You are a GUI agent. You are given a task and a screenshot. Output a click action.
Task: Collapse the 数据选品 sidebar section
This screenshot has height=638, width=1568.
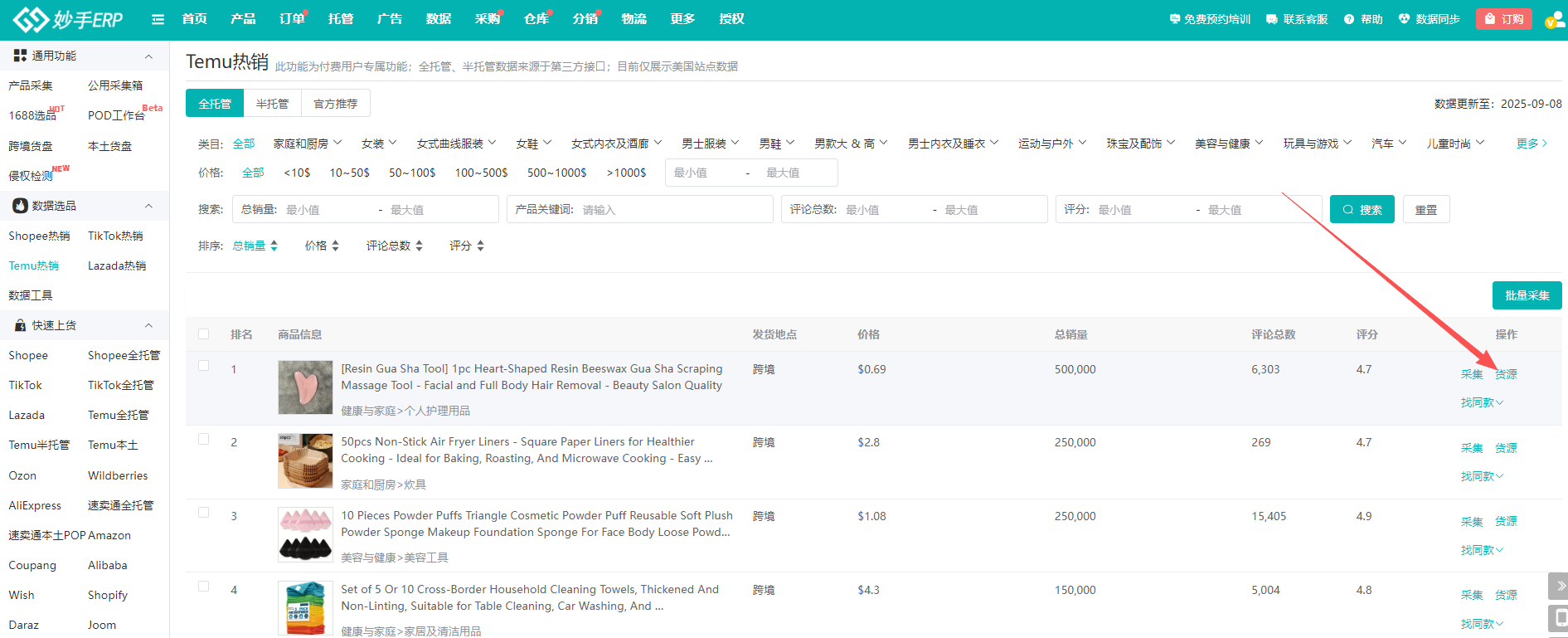[148, 206]
